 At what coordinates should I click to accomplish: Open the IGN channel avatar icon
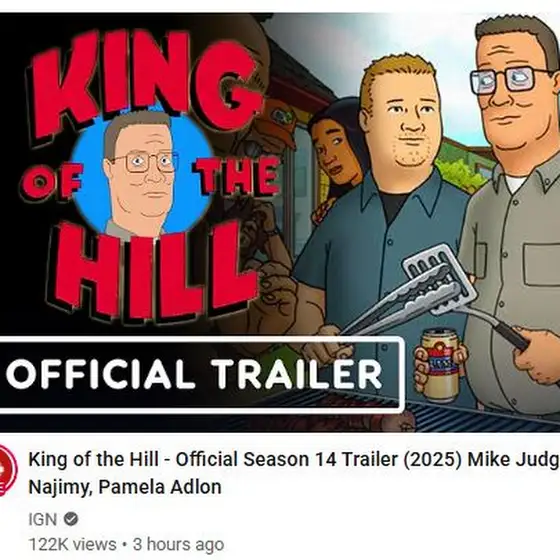point(7,469)
